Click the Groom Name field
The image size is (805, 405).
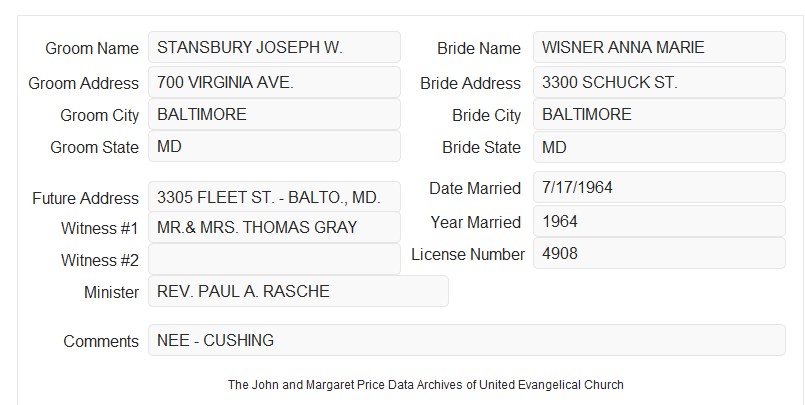[274, 47]
